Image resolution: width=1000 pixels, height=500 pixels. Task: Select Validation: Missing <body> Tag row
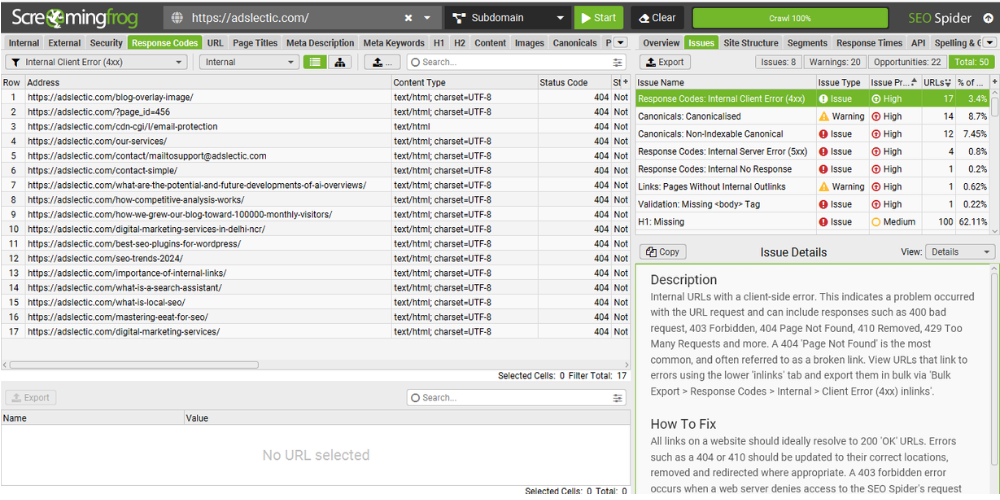(814, 204)
